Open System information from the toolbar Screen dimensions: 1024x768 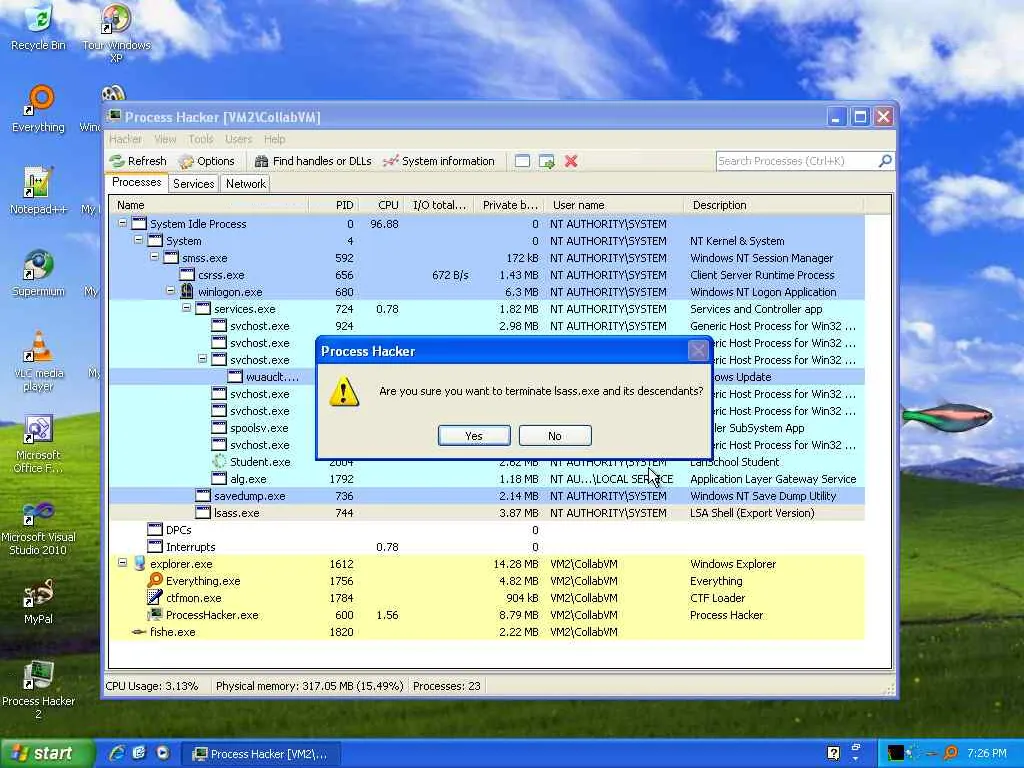click(x=439, y=161)
